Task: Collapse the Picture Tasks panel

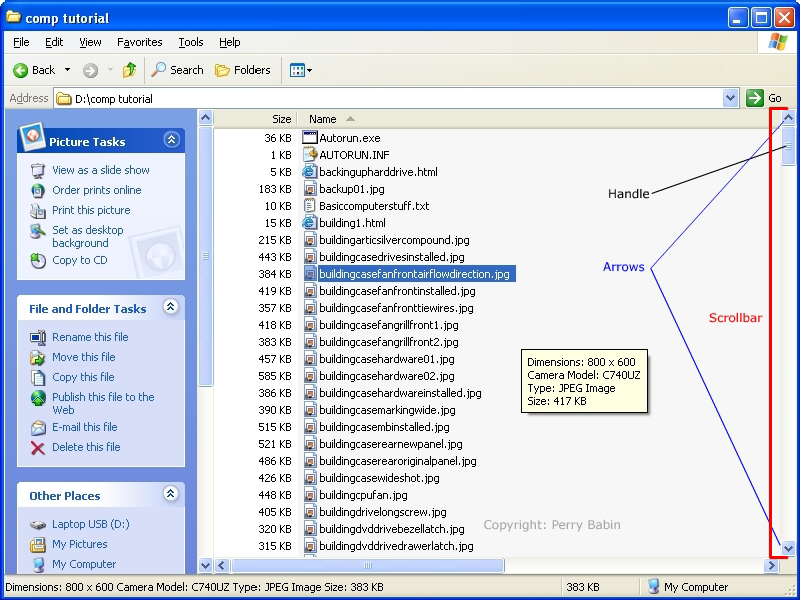Action: click(171, 139)
